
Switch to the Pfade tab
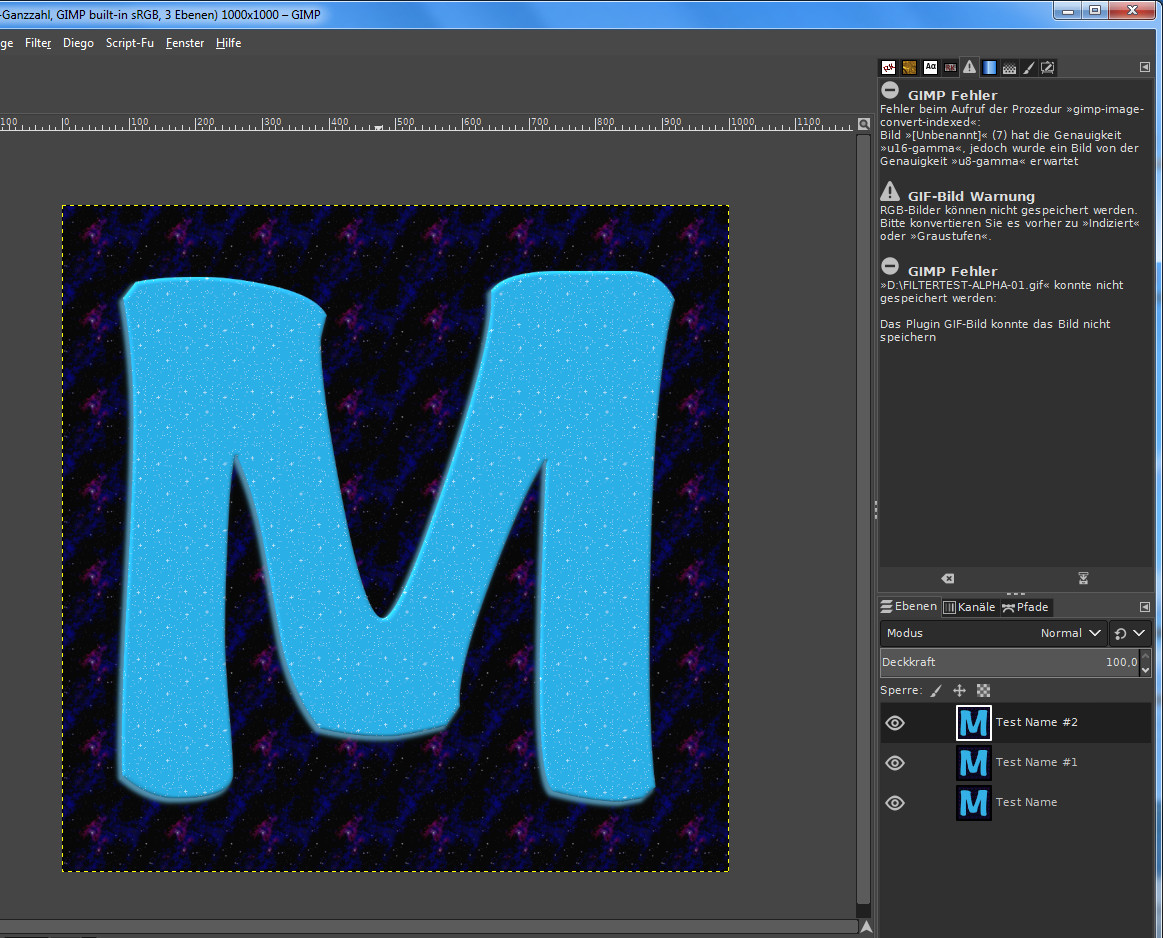point(1026,607)
